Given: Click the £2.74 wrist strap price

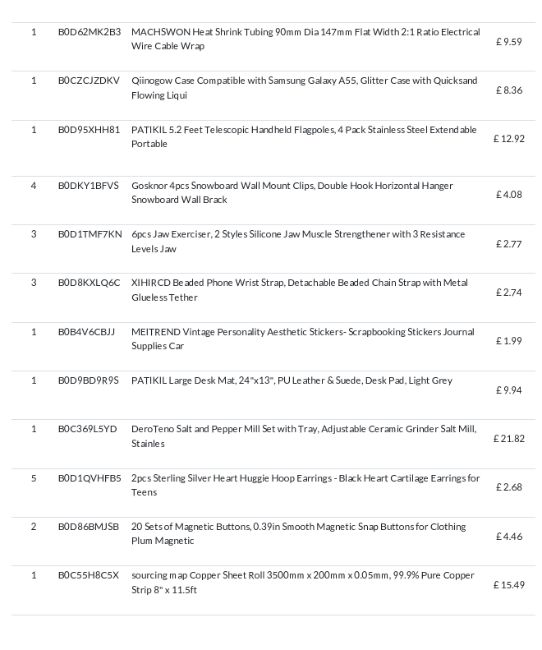Looking at the screenshot, I should (x=509, y=293).
